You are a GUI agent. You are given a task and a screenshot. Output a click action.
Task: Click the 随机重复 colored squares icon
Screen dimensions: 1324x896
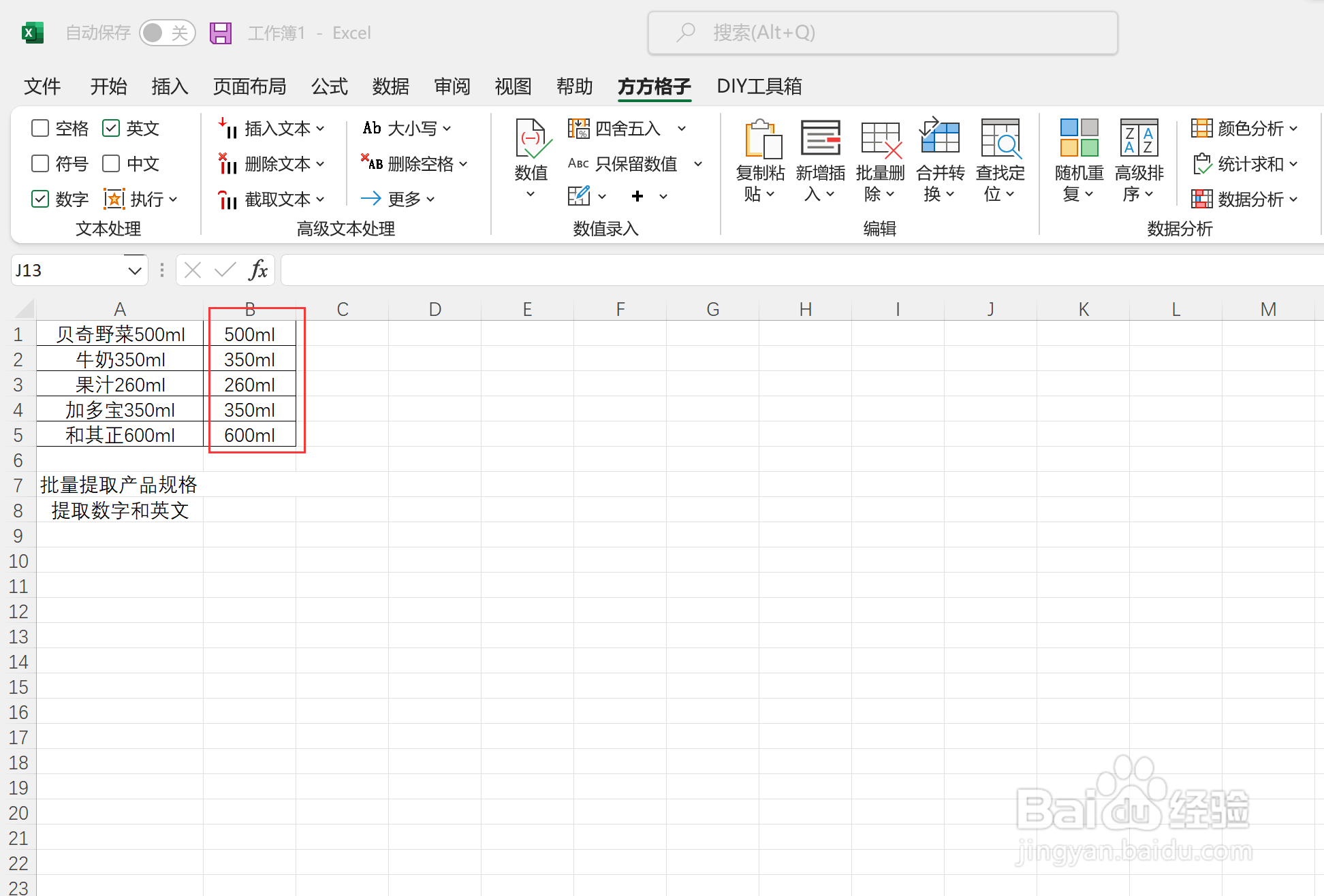[1079, 138]
